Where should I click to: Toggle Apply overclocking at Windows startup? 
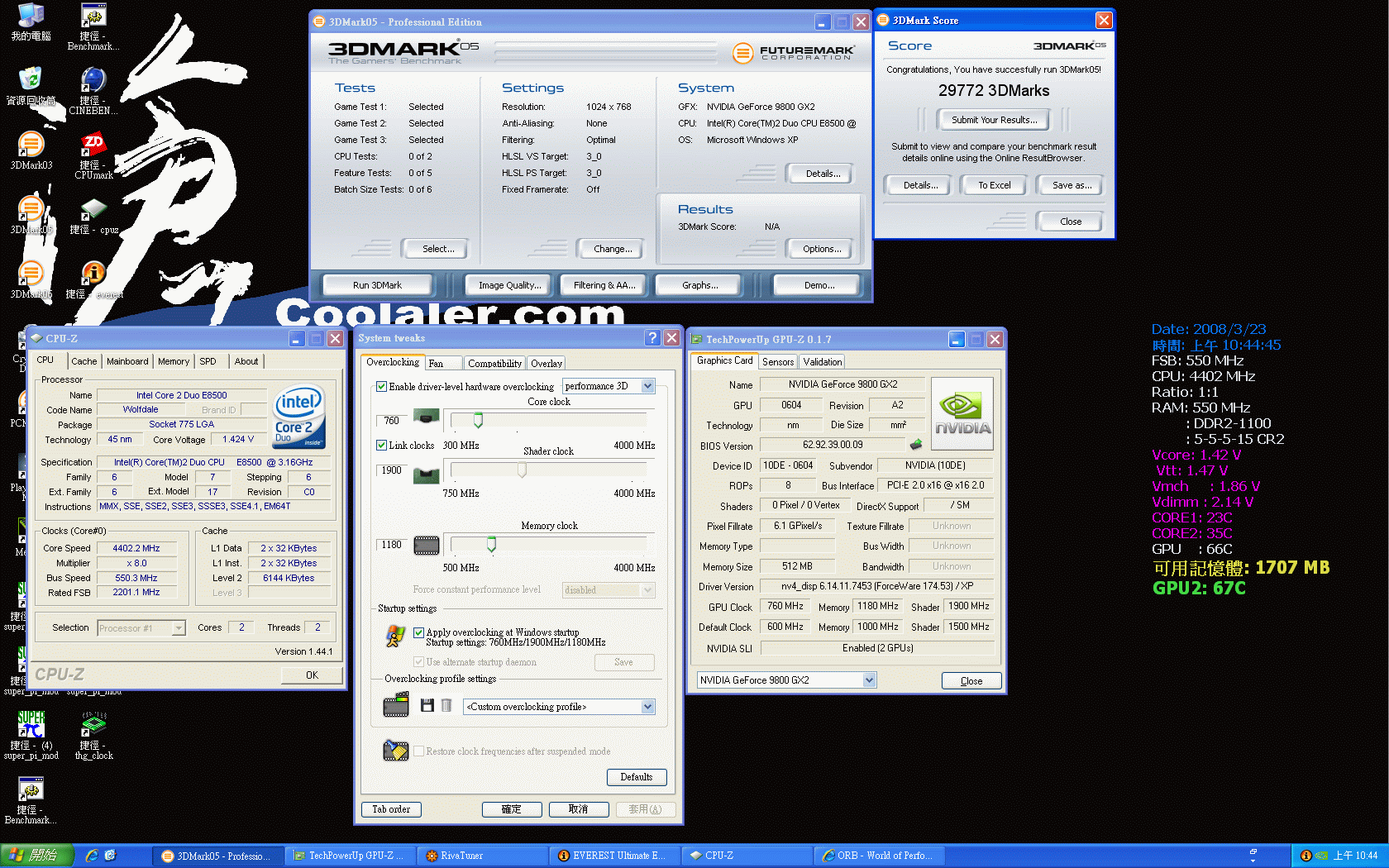coord(418,632)
